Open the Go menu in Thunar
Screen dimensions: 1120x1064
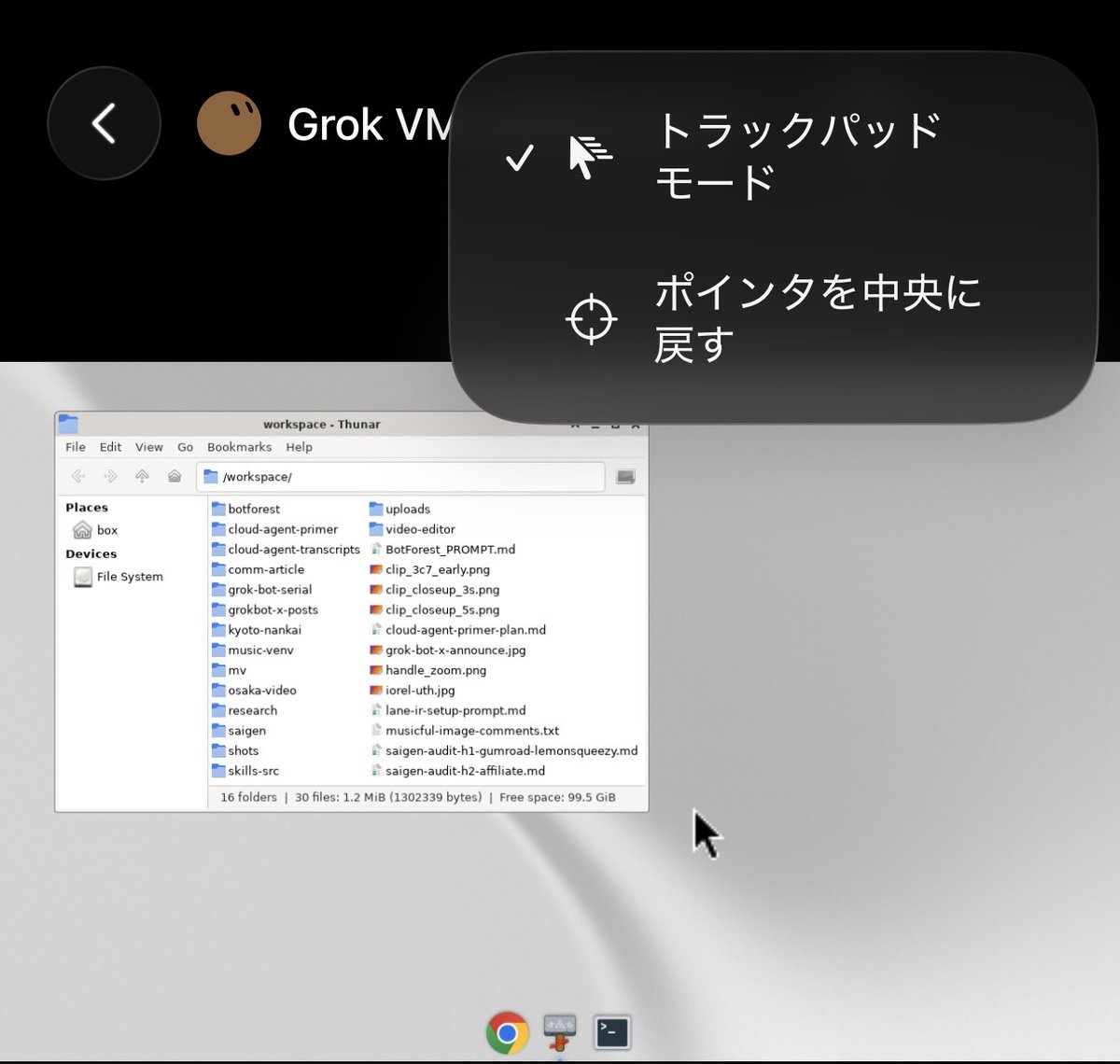point(185,447)
